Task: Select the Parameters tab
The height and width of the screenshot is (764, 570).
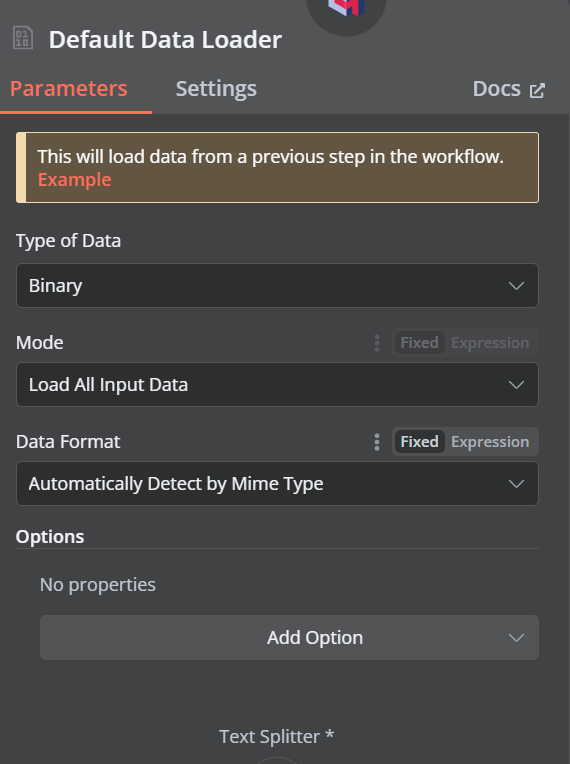Action: click(69, 89)
